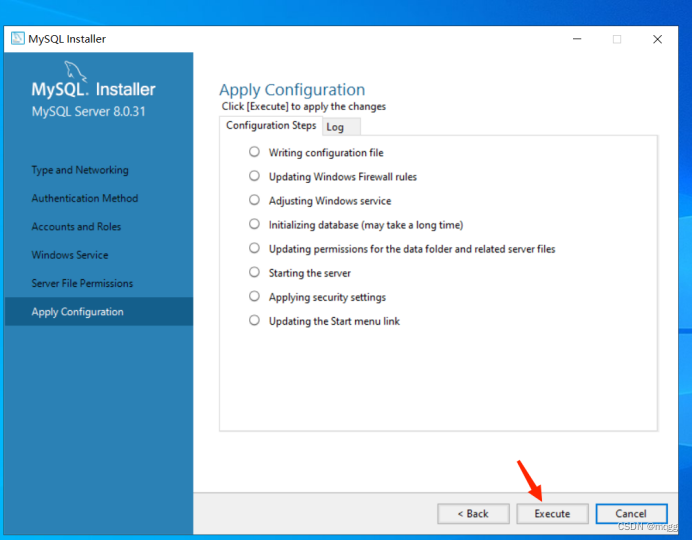The image size is (693, 541).
Task: Click the "Applying security settings" text
Action: 327,297
